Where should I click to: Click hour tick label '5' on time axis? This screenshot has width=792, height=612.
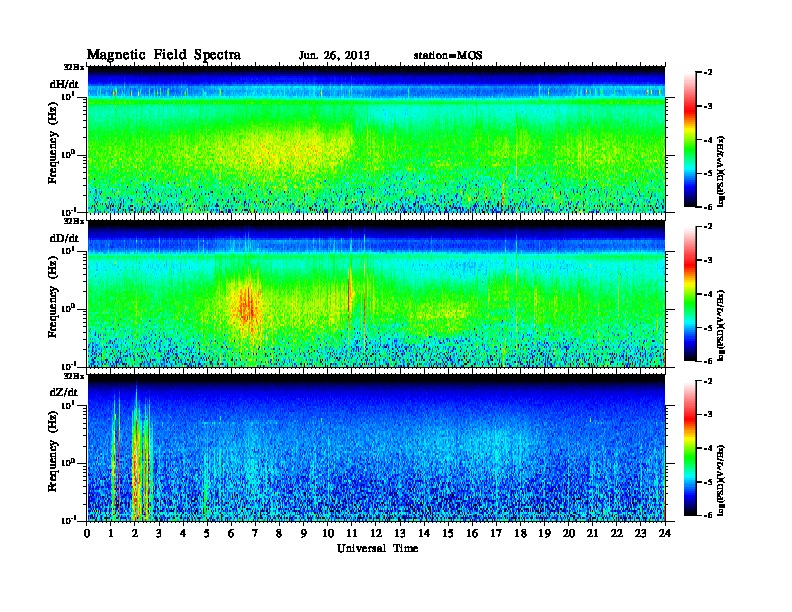click(207, 534)
